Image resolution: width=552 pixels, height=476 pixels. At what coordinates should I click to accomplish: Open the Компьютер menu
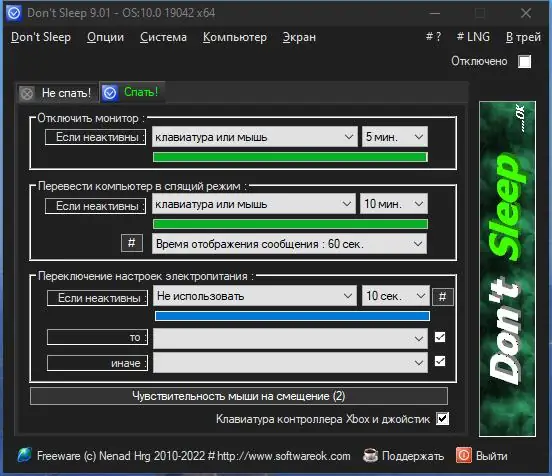point(235,37)
